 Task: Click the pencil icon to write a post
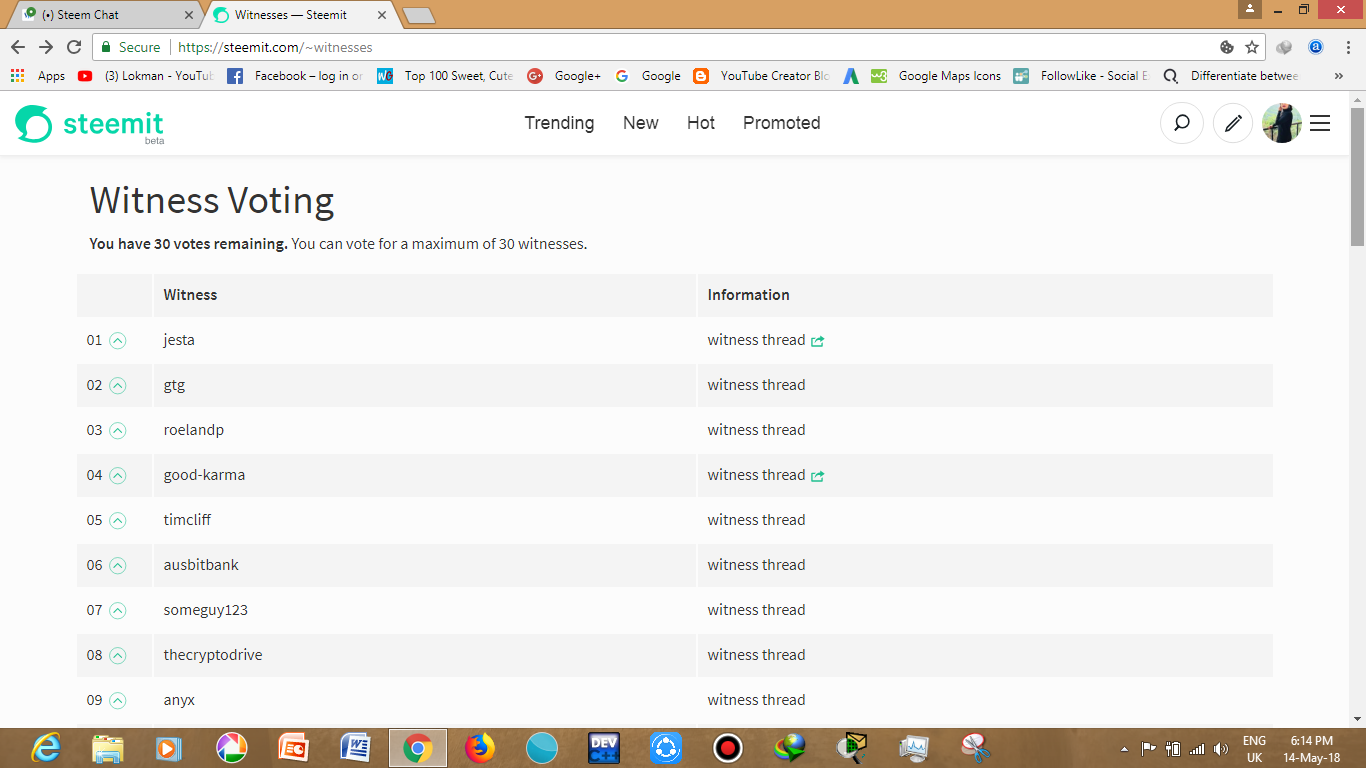(x=1233, y=123)
